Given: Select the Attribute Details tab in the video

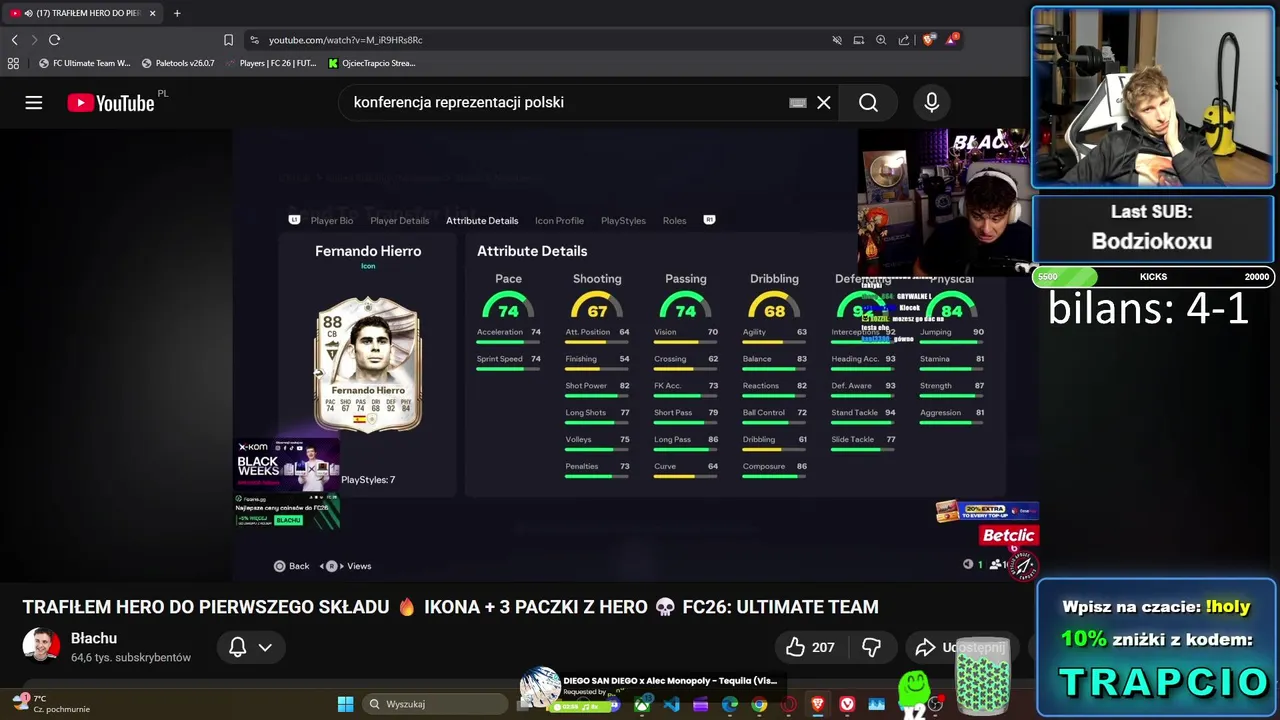Looking at the screenshot, I should pyautogui.click(x=482, y=220).
